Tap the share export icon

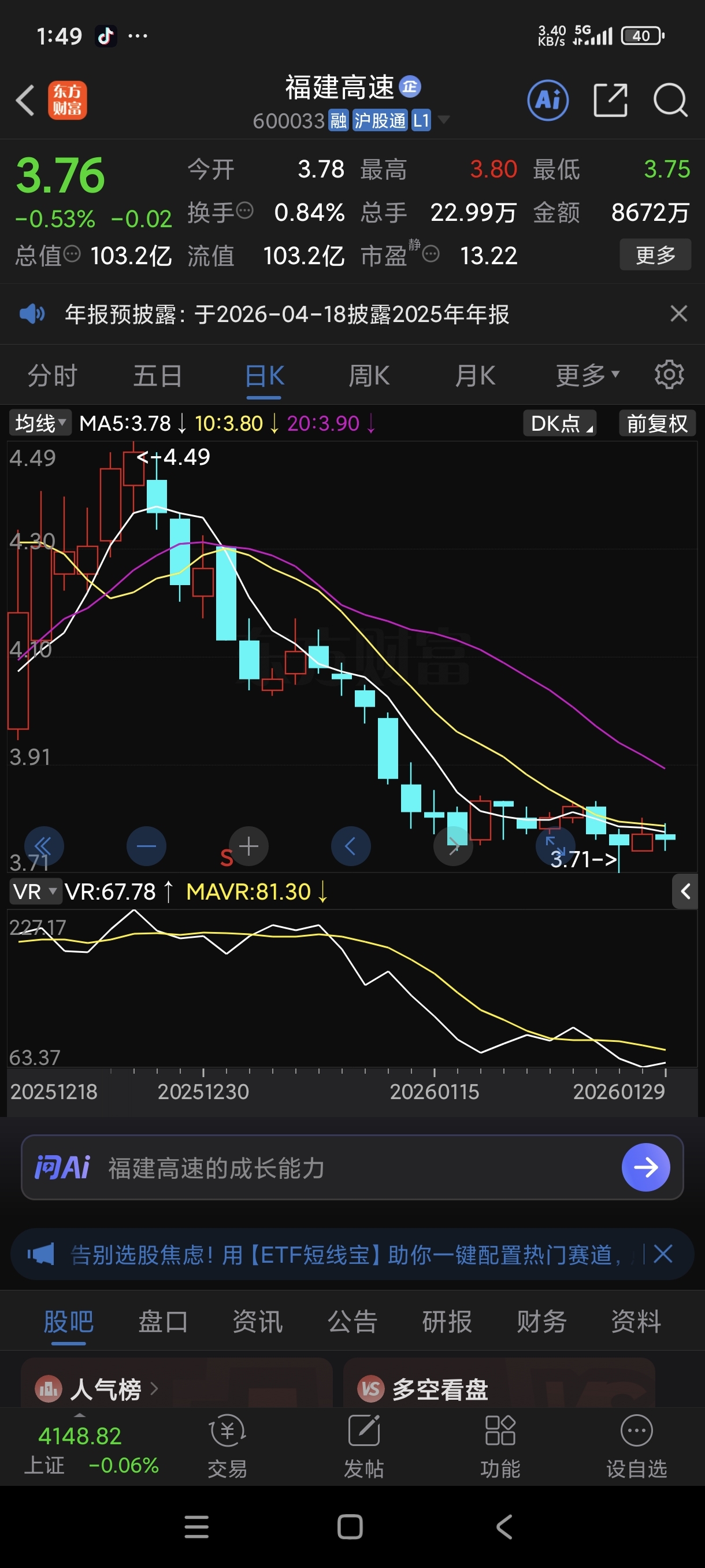coord(610,100)
